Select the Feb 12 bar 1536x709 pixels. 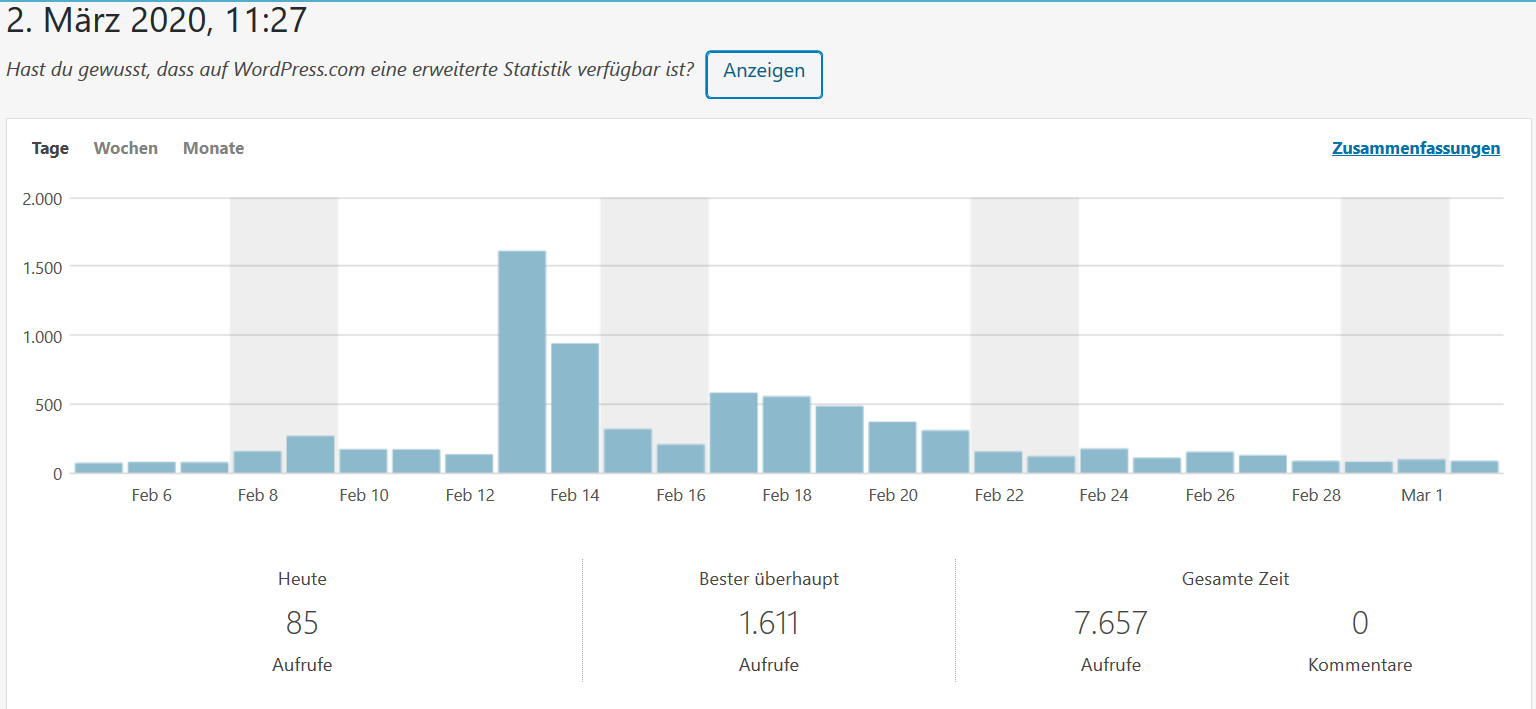tap(469, 464)
